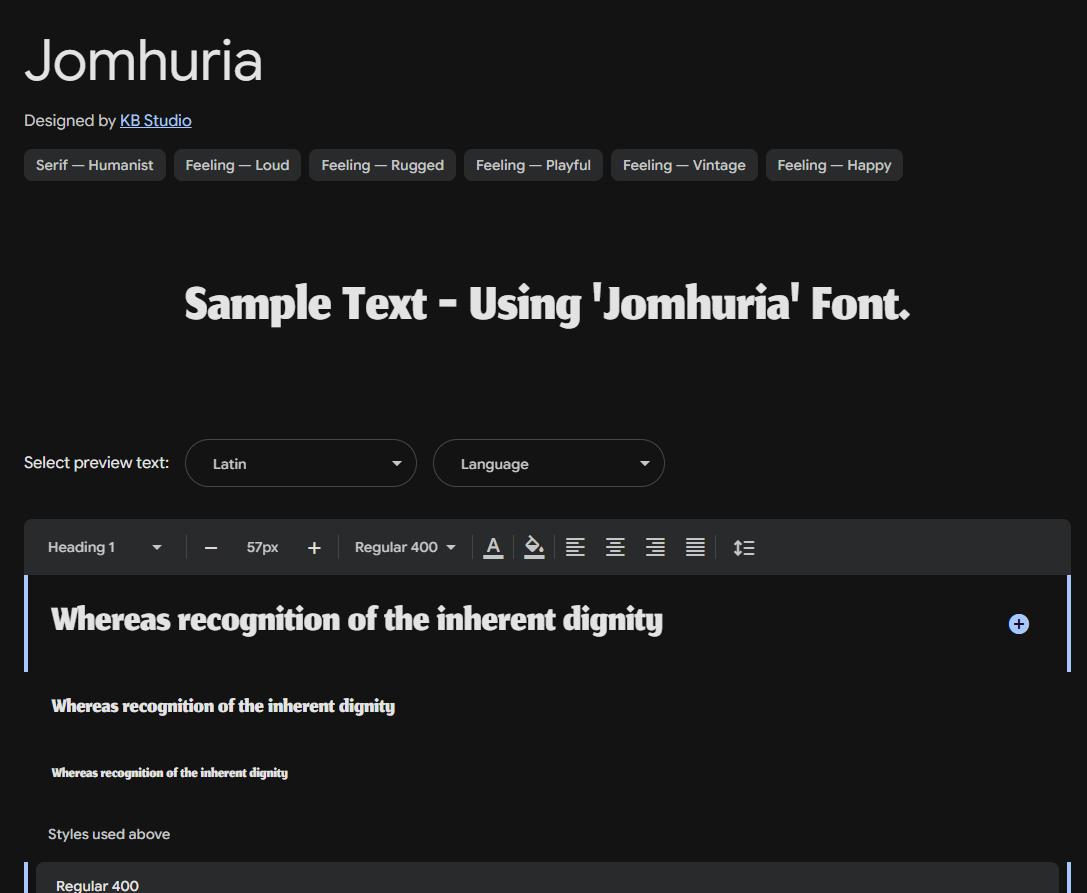
Task: Open the Language dropdown
Action: pos(549,463)
